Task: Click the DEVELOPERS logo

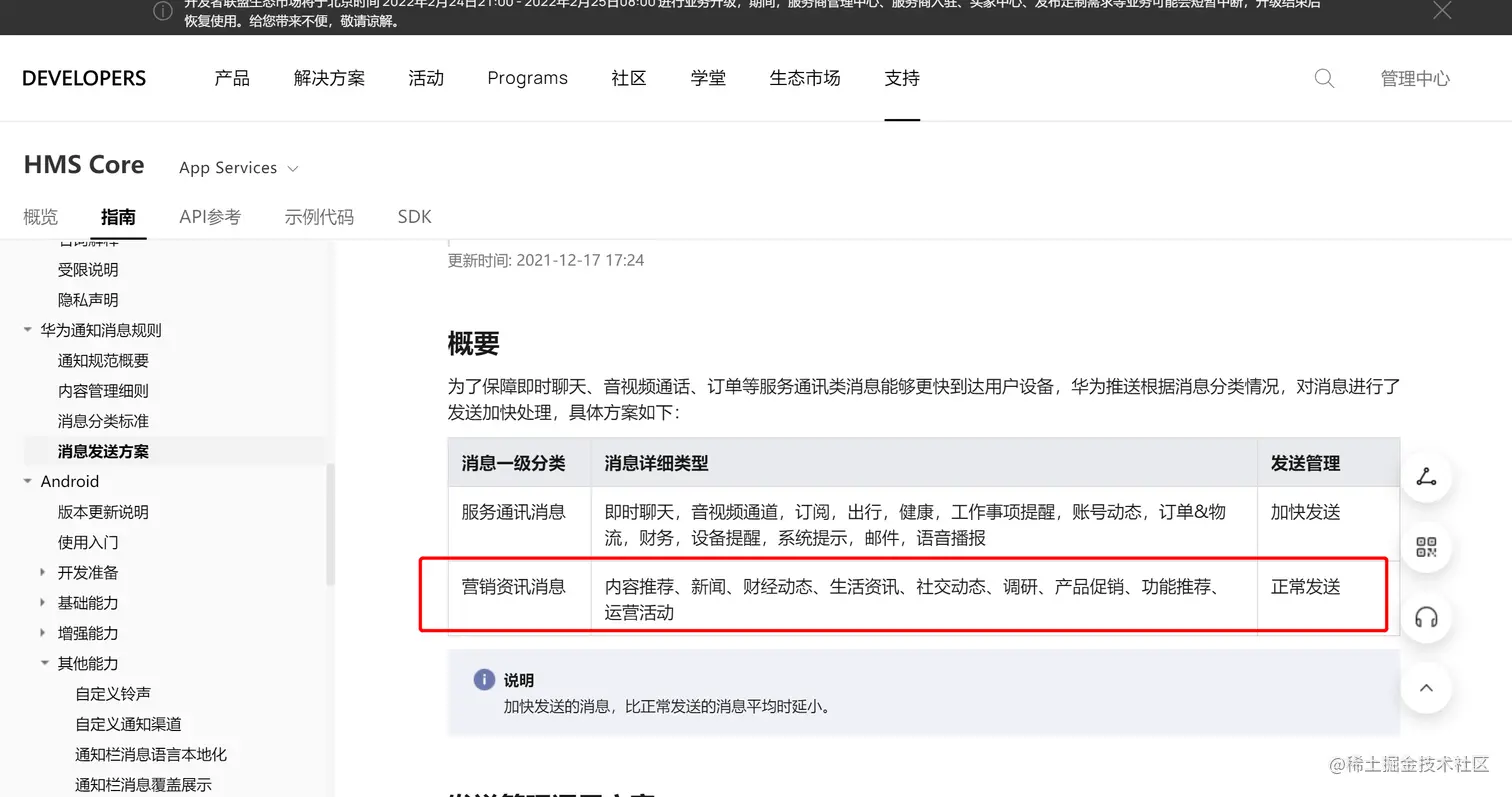Action: coord(84,78)
